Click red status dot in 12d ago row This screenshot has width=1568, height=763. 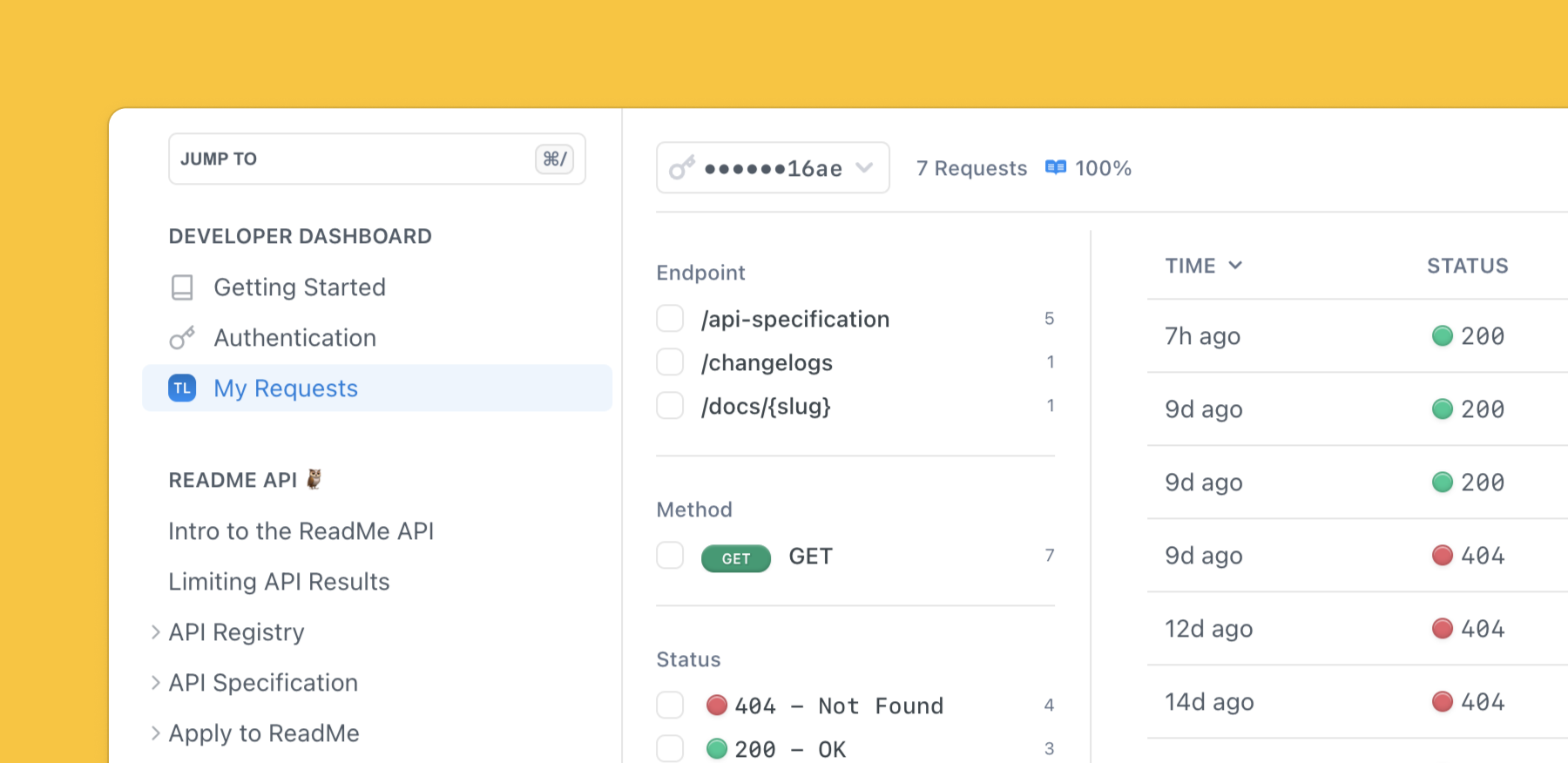click(x=1443, y=628)
